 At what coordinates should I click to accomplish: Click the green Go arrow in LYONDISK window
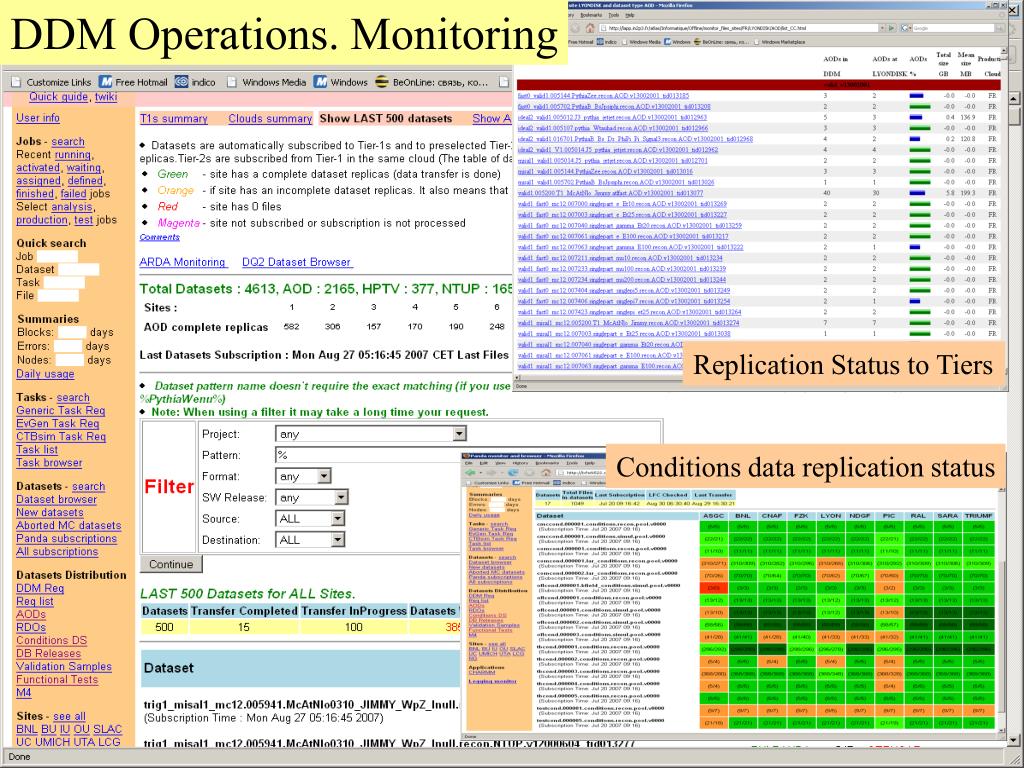(x=890, y=28)
